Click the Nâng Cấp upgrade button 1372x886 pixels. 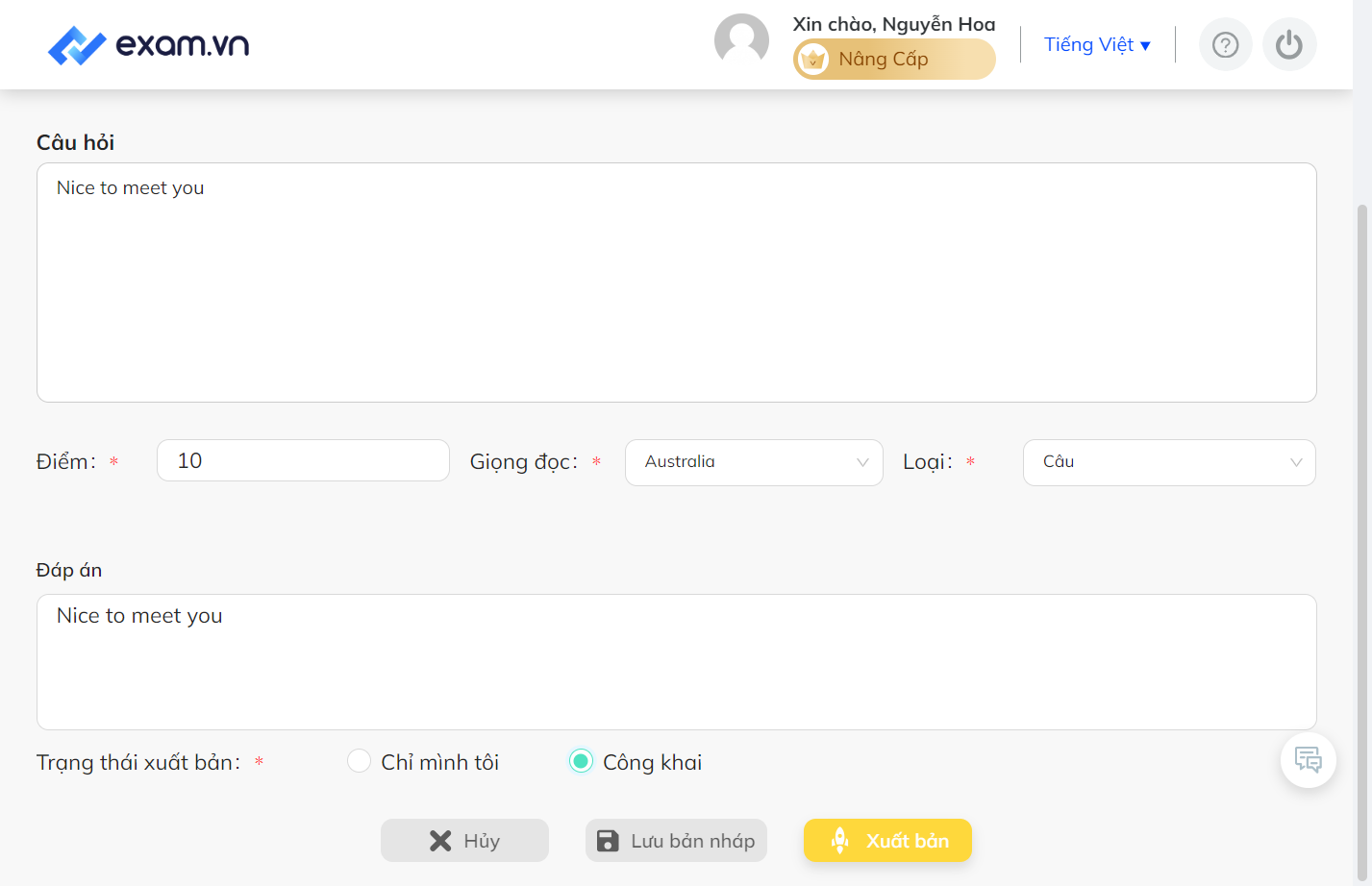pyautogui.click(x=894, y=60)
